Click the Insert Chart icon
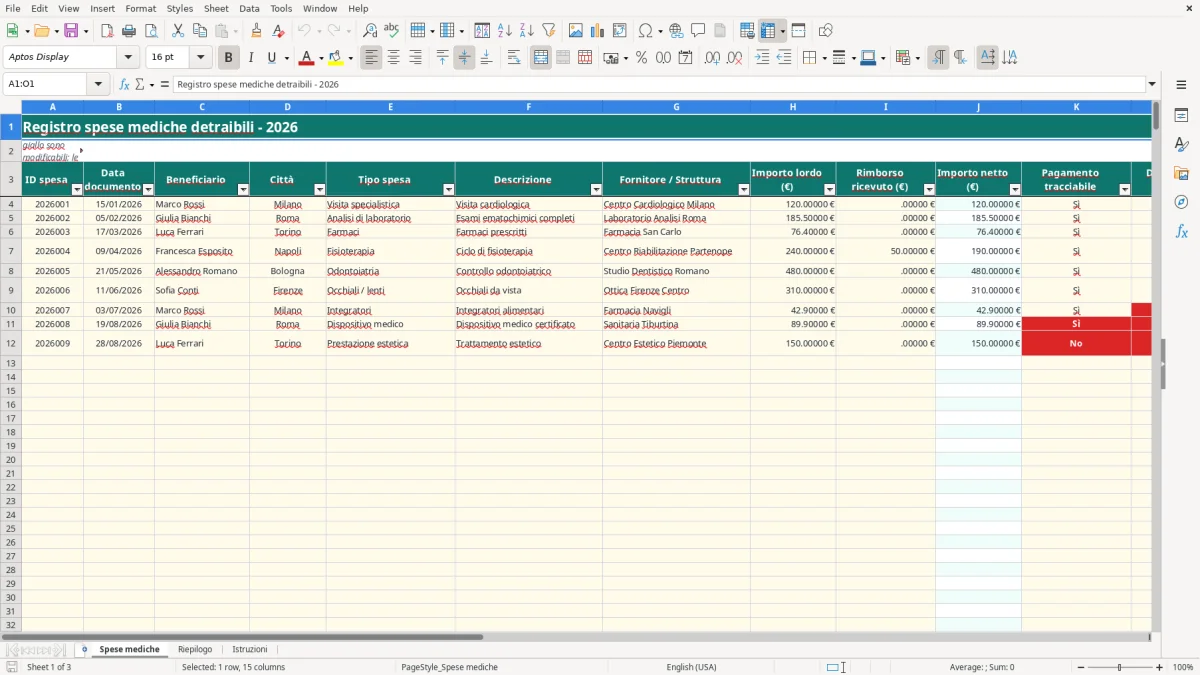Screen dimensions: 1200x675 tap(598, 31)
